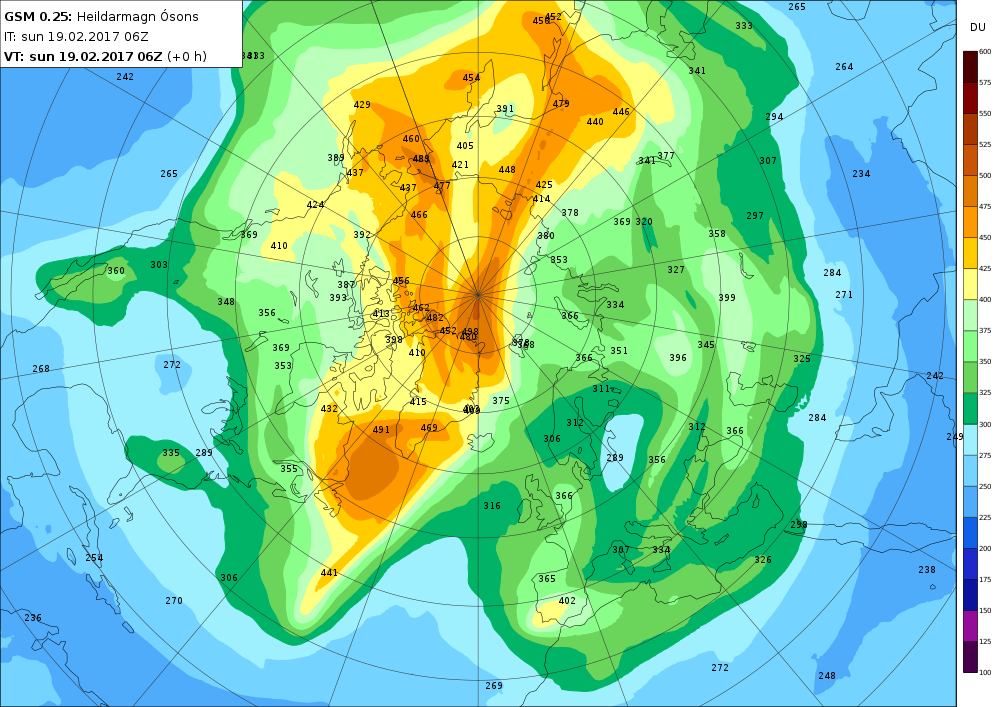Select the magenta 125–150 legend band
This screenshot has height=707, width=1000.
pyautogui.click(x=970, y=625)
